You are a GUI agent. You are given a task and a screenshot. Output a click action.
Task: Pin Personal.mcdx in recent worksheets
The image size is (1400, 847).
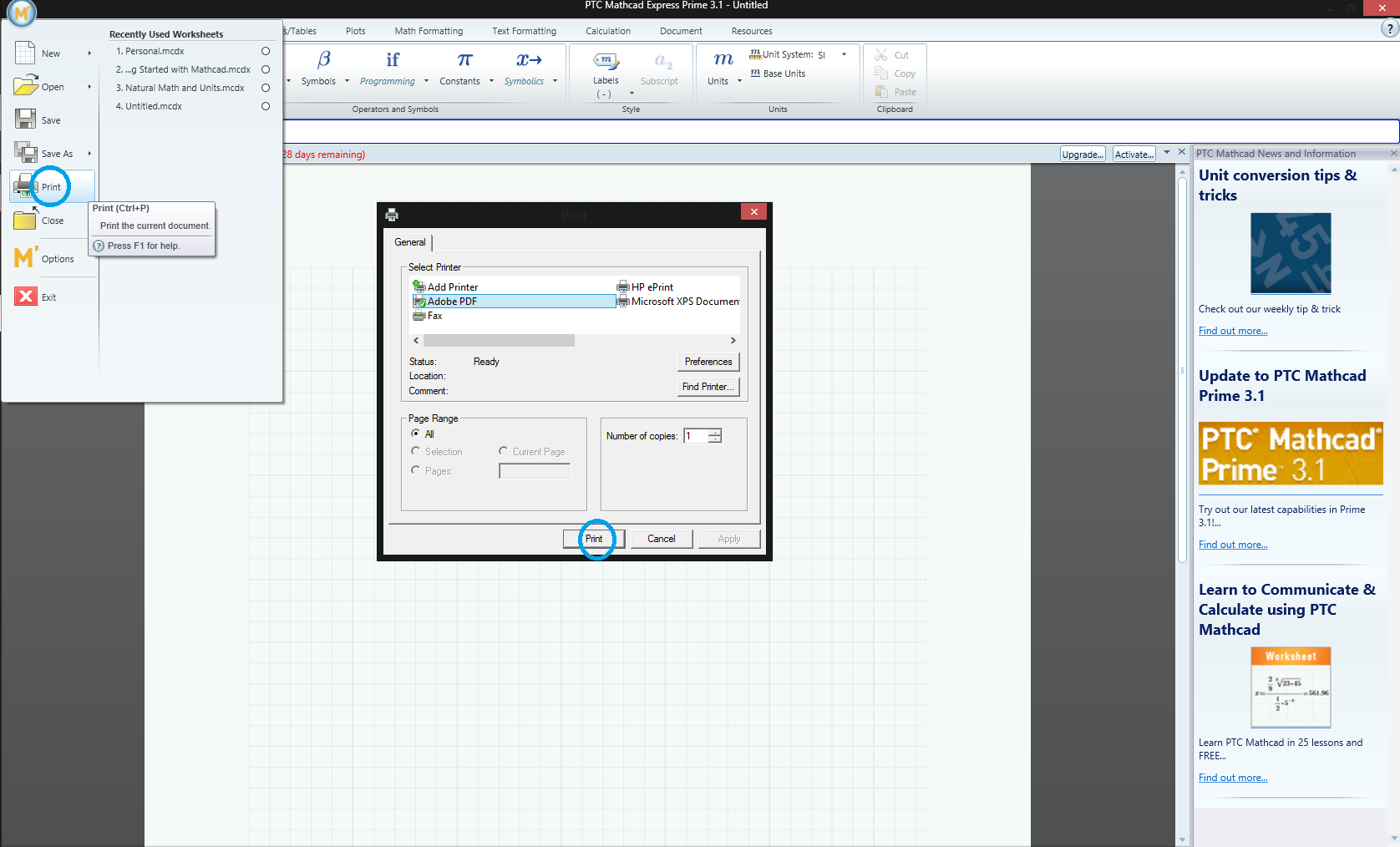(x=266, y=51)
